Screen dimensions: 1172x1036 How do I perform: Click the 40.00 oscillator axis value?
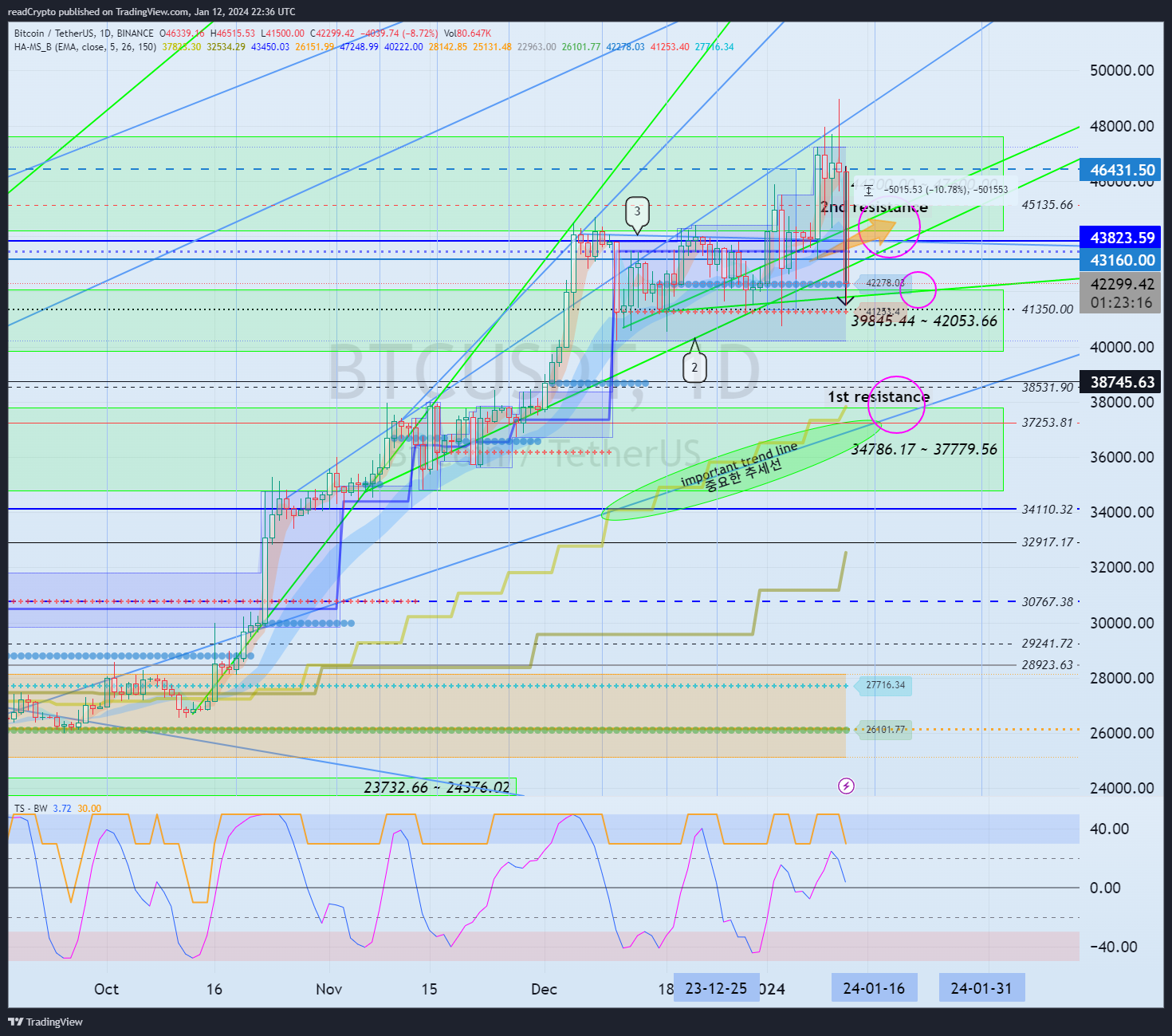click(1110, 829)
